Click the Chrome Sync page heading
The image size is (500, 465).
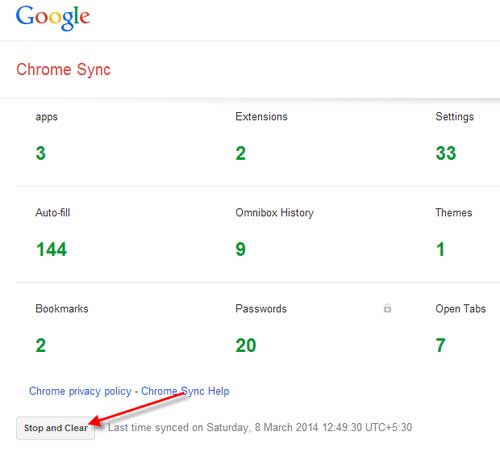click(63, 70)
